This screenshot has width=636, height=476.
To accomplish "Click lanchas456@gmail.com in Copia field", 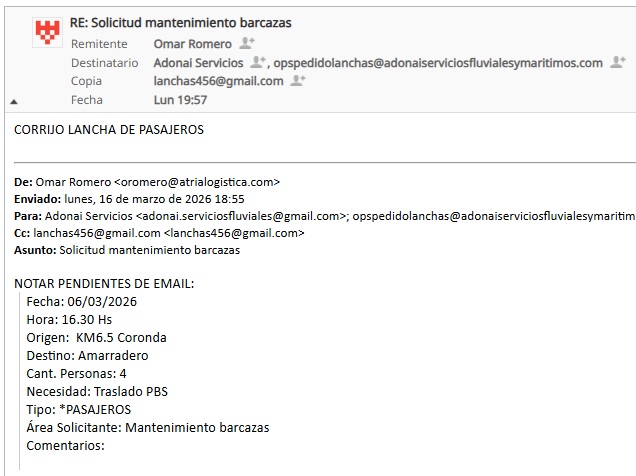I will pos(218,81).
